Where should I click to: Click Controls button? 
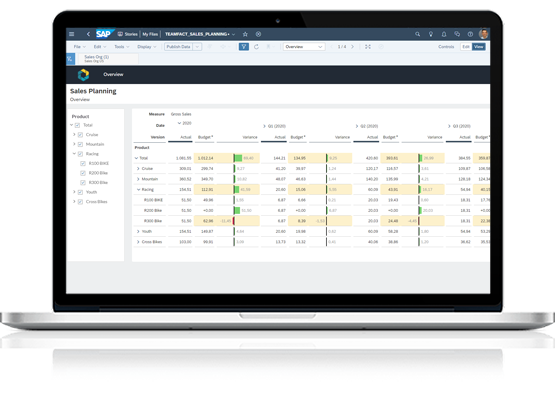[446, 46]
